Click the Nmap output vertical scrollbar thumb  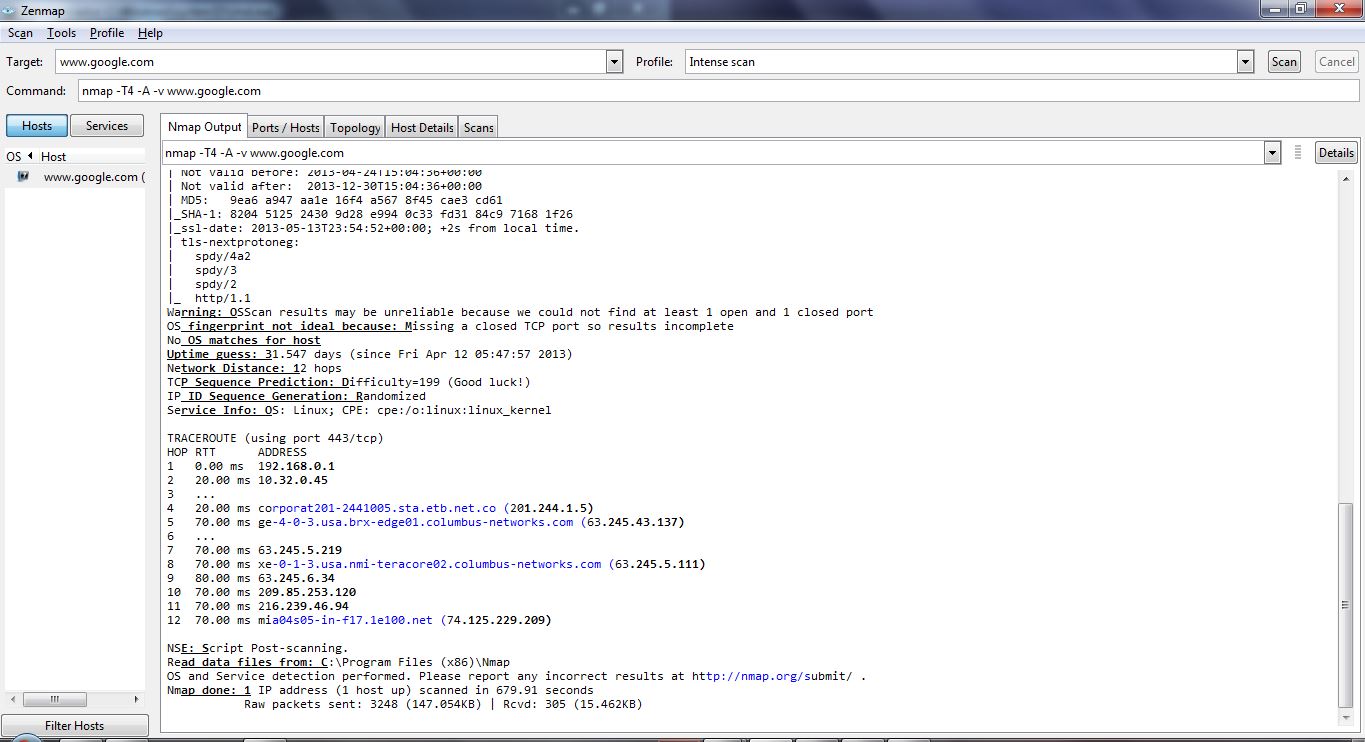(1346, 603)
